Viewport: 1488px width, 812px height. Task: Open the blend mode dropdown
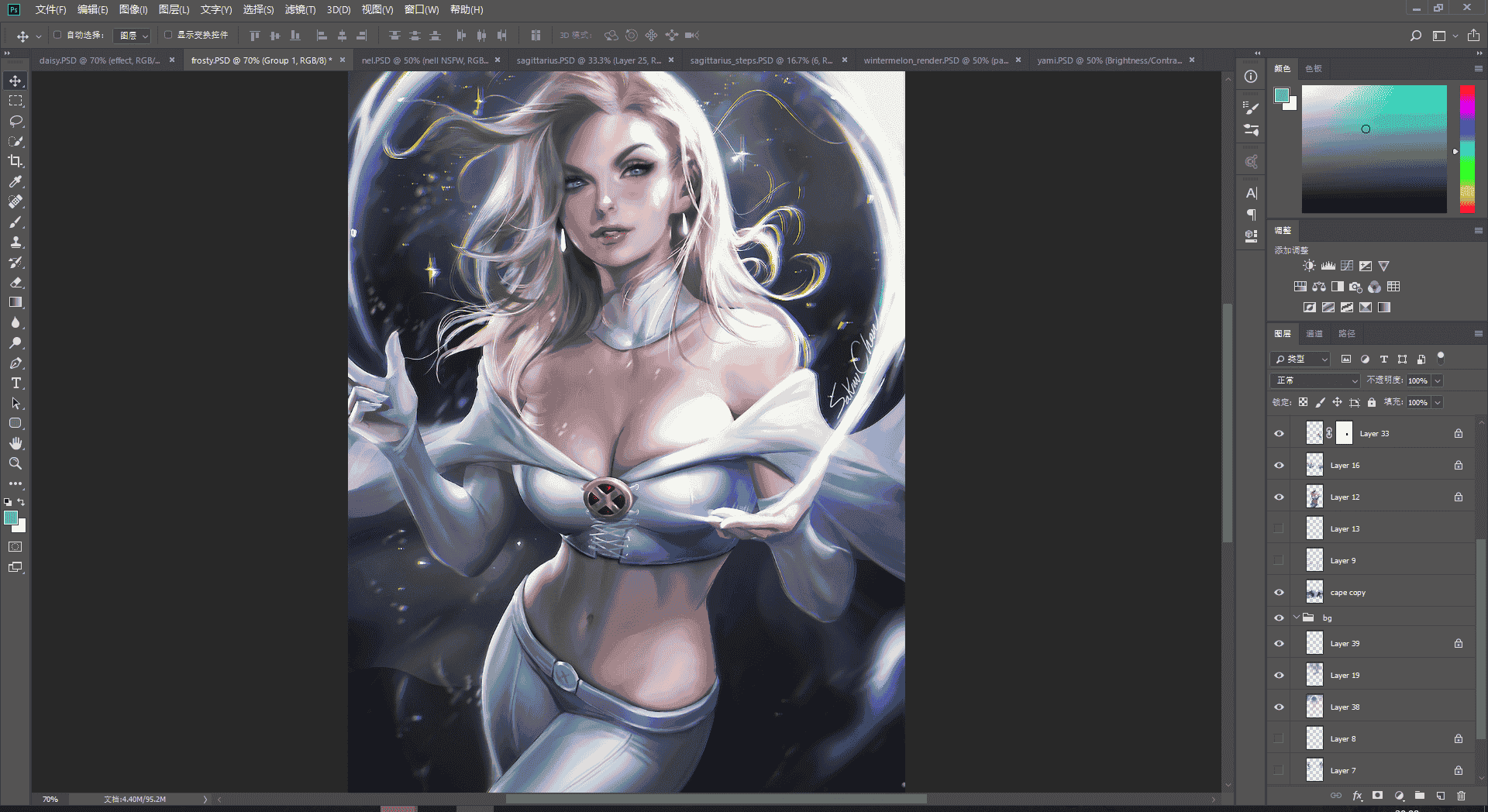pyautogui.click(x=1315, y=380)
